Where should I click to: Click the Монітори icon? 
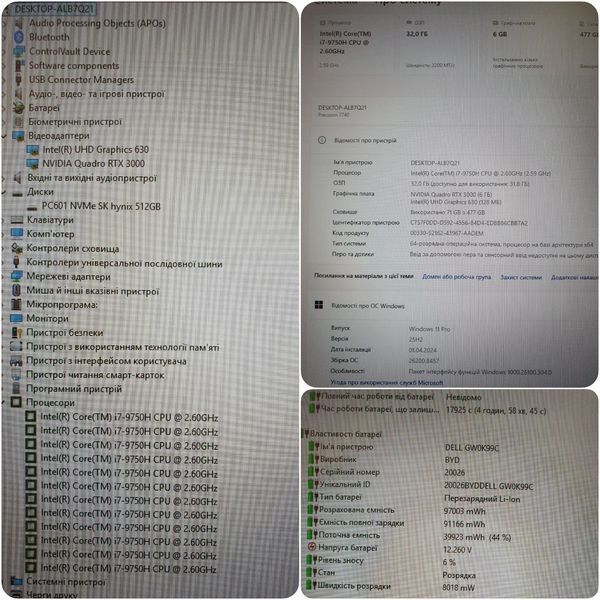click(x=16, y=318)
